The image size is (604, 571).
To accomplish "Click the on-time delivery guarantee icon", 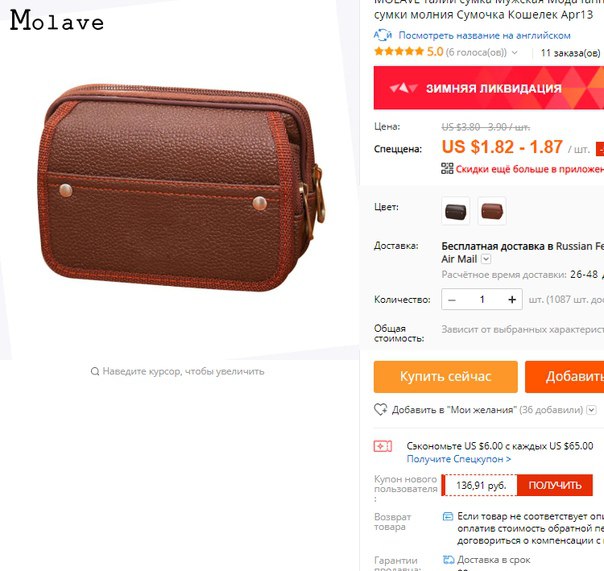I will (448, 559).
